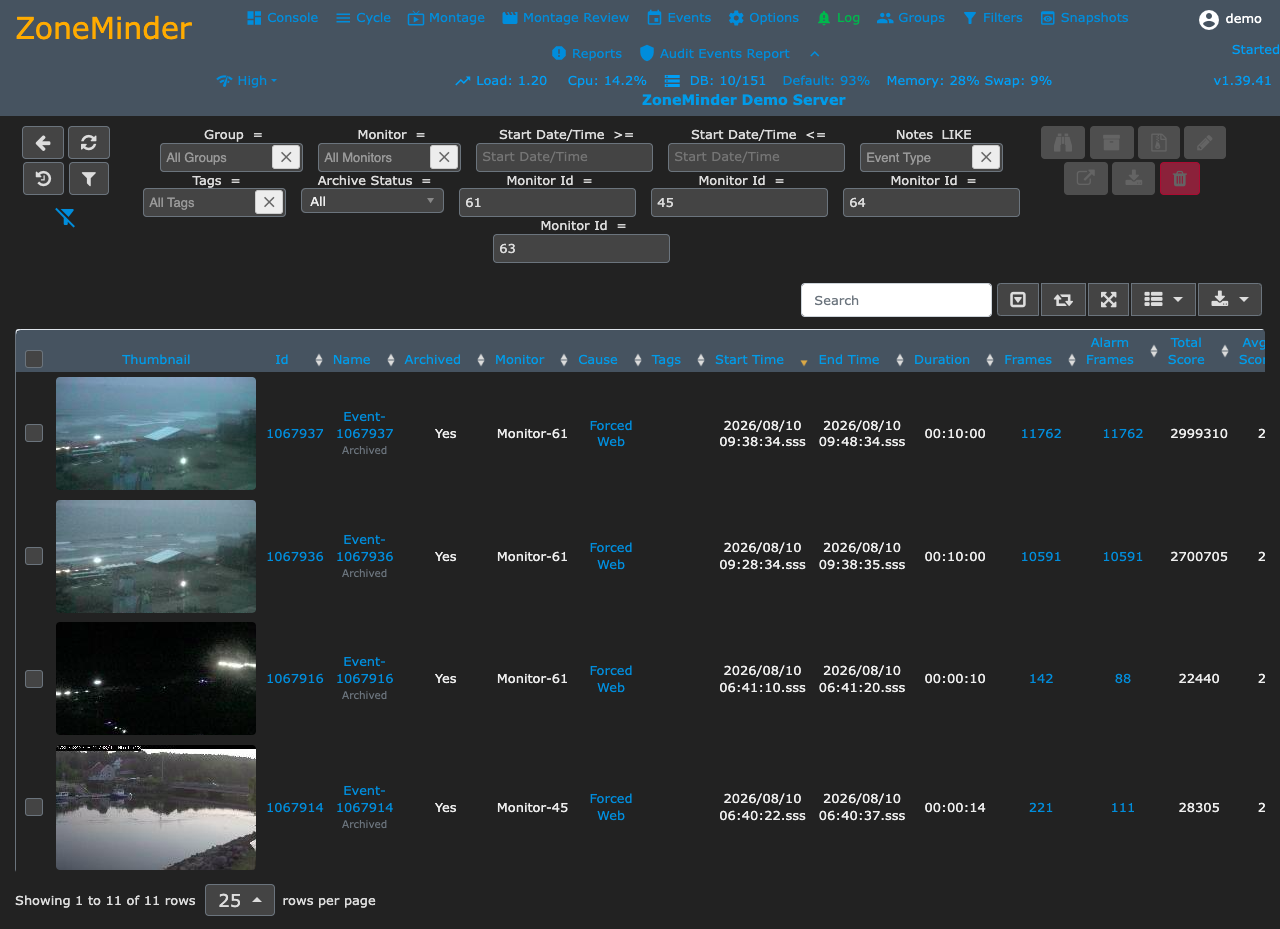Check the box for event 1067936
Image resolution: width=1280 pixels, height=929 pixels.
point(34,556)
